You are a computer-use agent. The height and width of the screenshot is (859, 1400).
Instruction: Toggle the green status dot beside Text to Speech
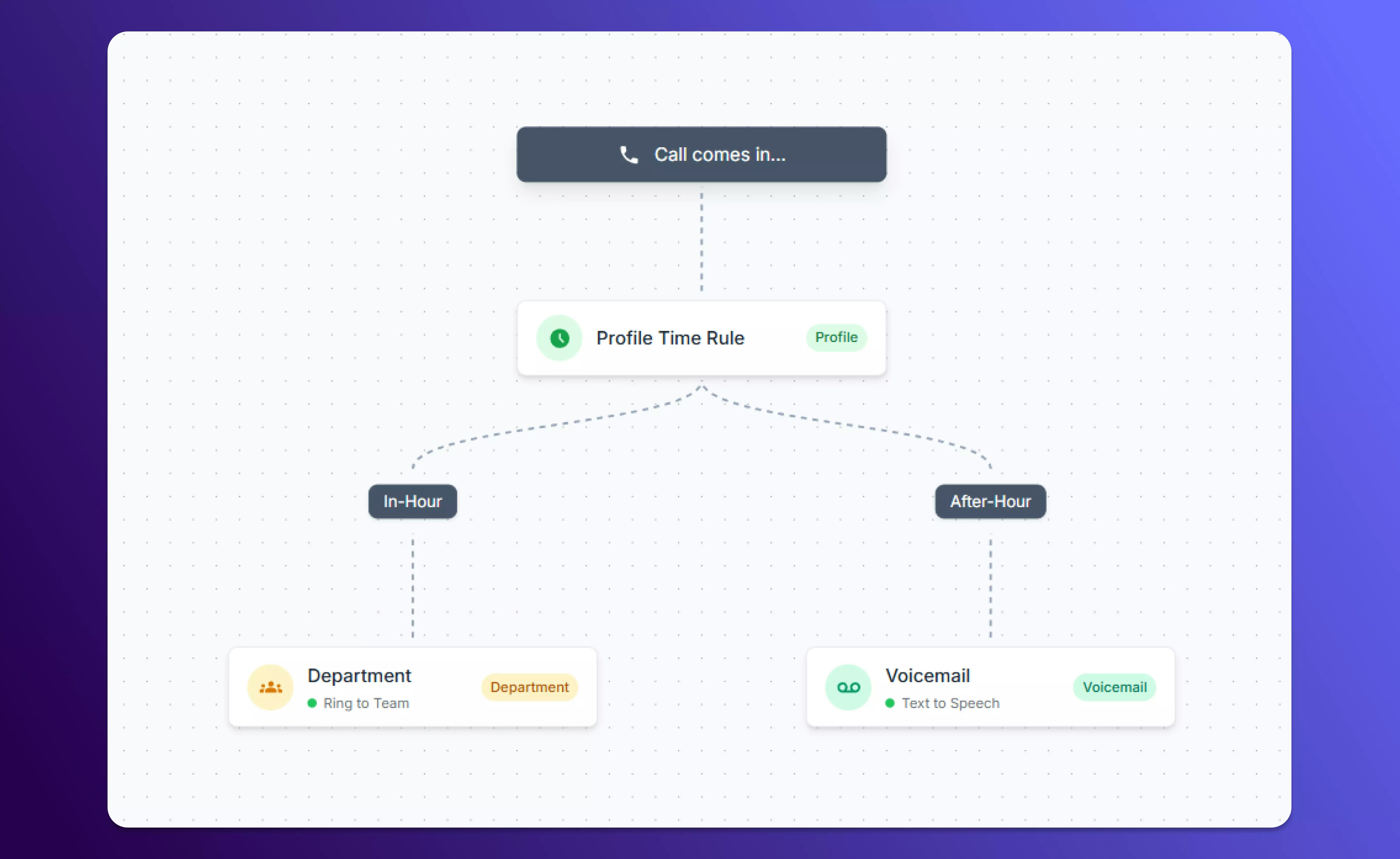(x=890, y=703)
